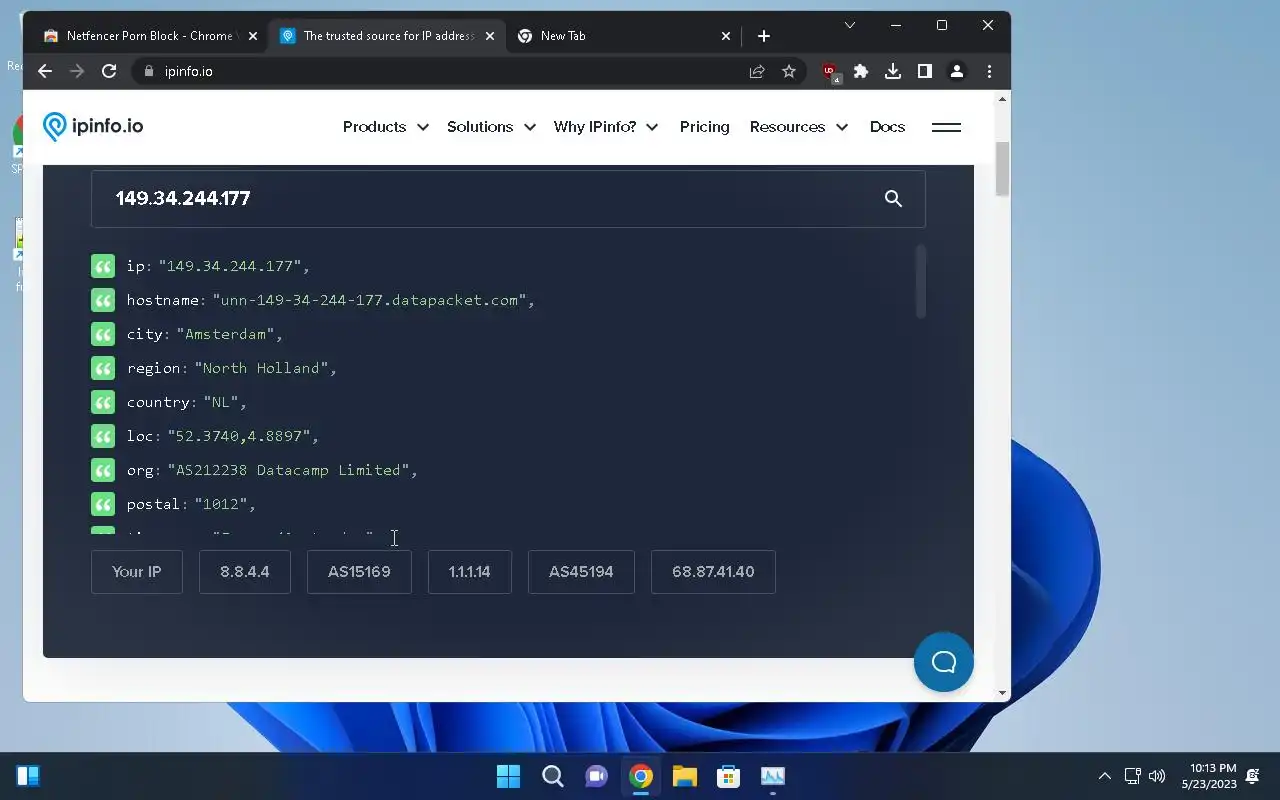This screenshot has height=800, width=1280.
Task: Open a new tab with plus button
Action: 763,36
